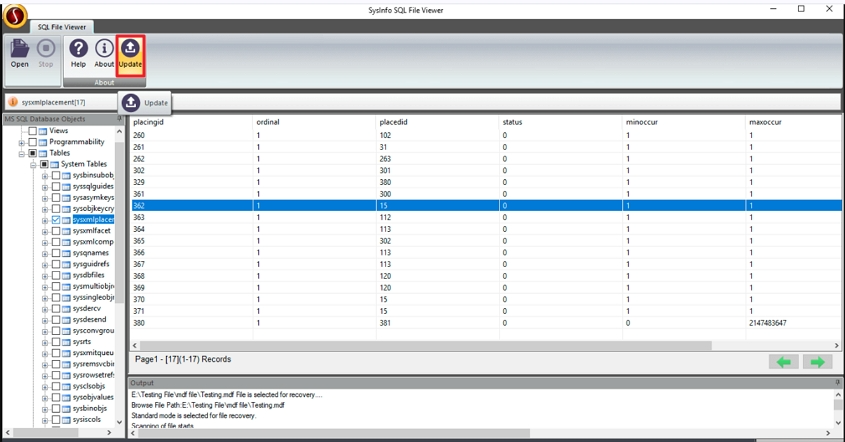Screen dimensions: 845x442
Task: Collapse the System Tables node
Action: (x=33, y=164)
